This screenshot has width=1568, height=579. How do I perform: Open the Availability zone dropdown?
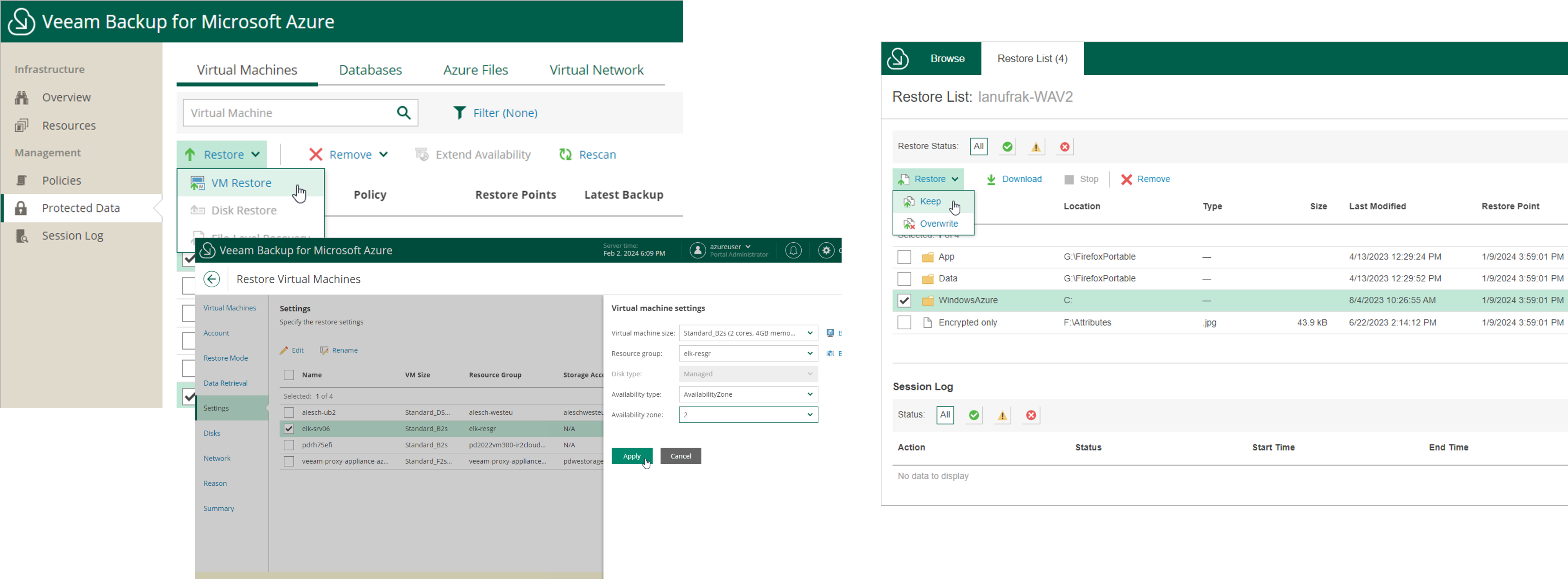748,415
